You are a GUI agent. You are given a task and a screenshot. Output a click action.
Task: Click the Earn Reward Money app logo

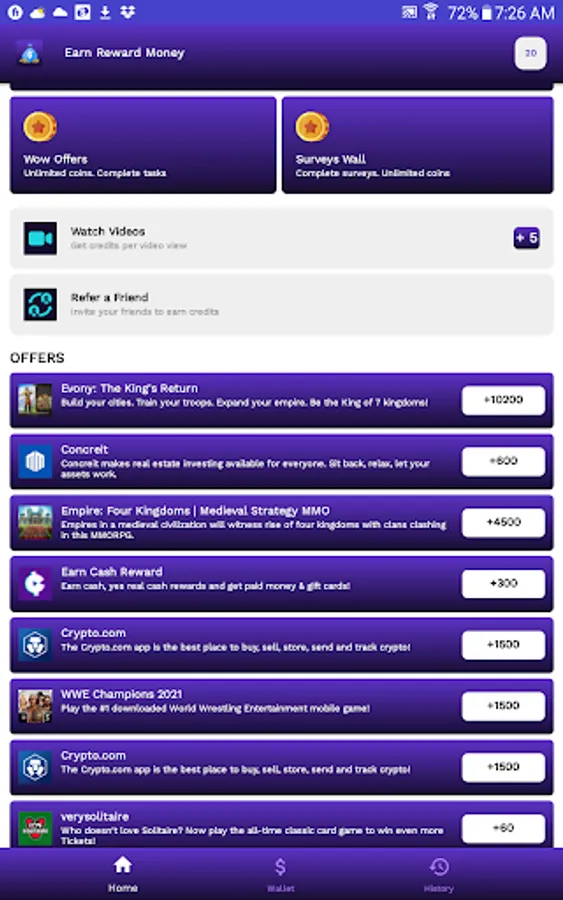(x=29, y=53)
